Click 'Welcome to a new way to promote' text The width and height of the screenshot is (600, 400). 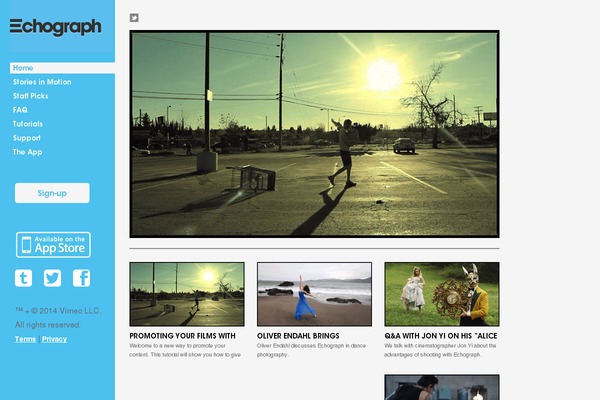185,350
